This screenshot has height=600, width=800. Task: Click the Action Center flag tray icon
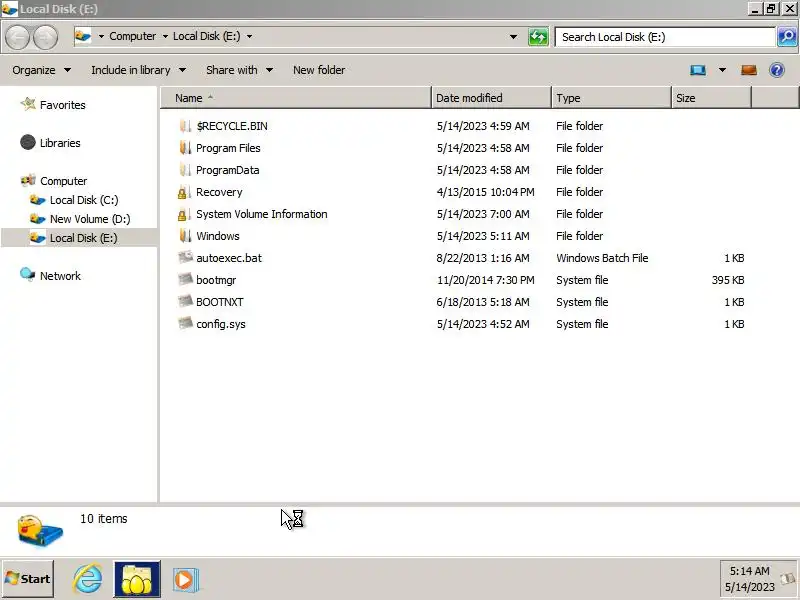point(788,579)
